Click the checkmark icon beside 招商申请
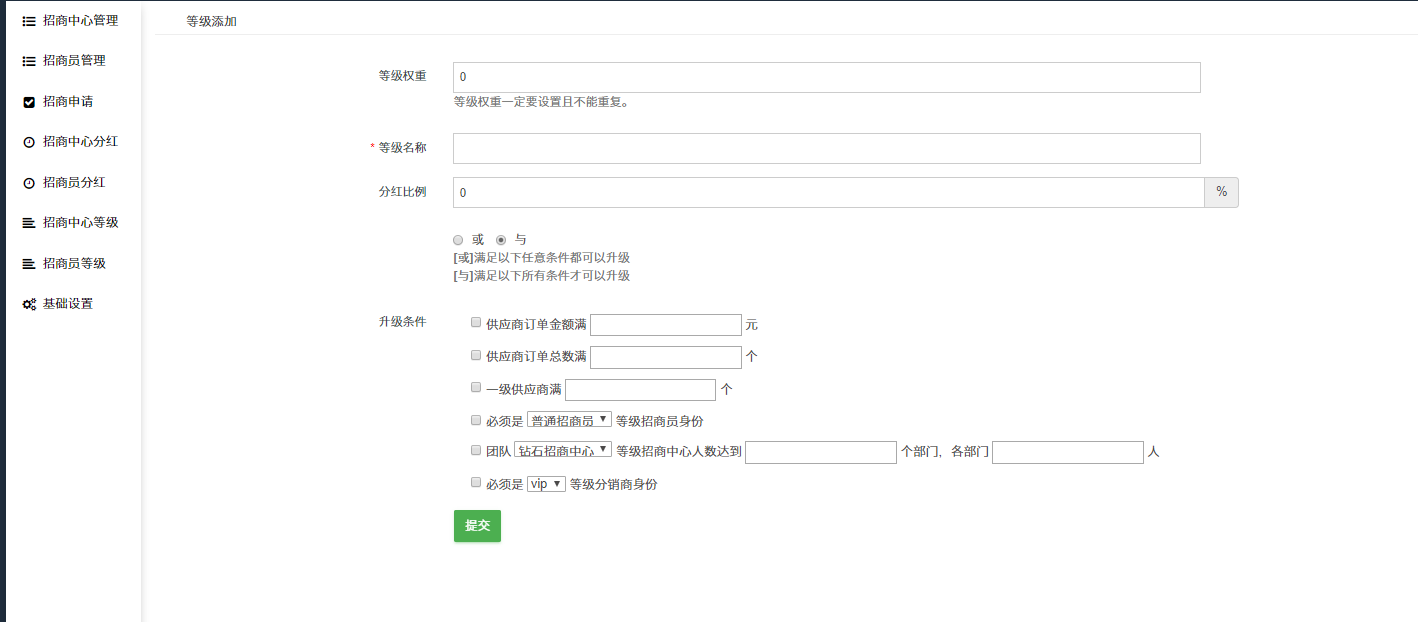 (29, 102)
